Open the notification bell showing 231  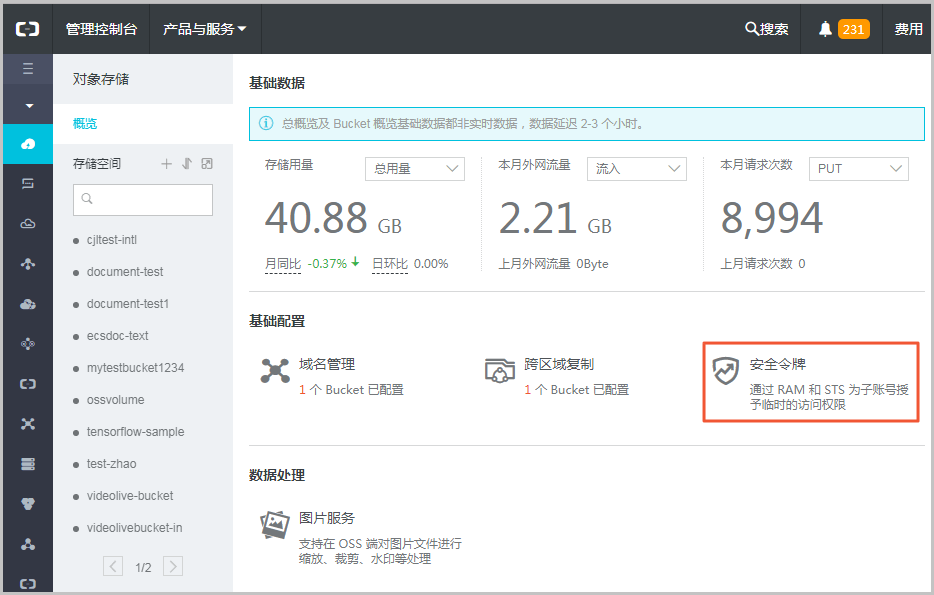coord(828,28)
